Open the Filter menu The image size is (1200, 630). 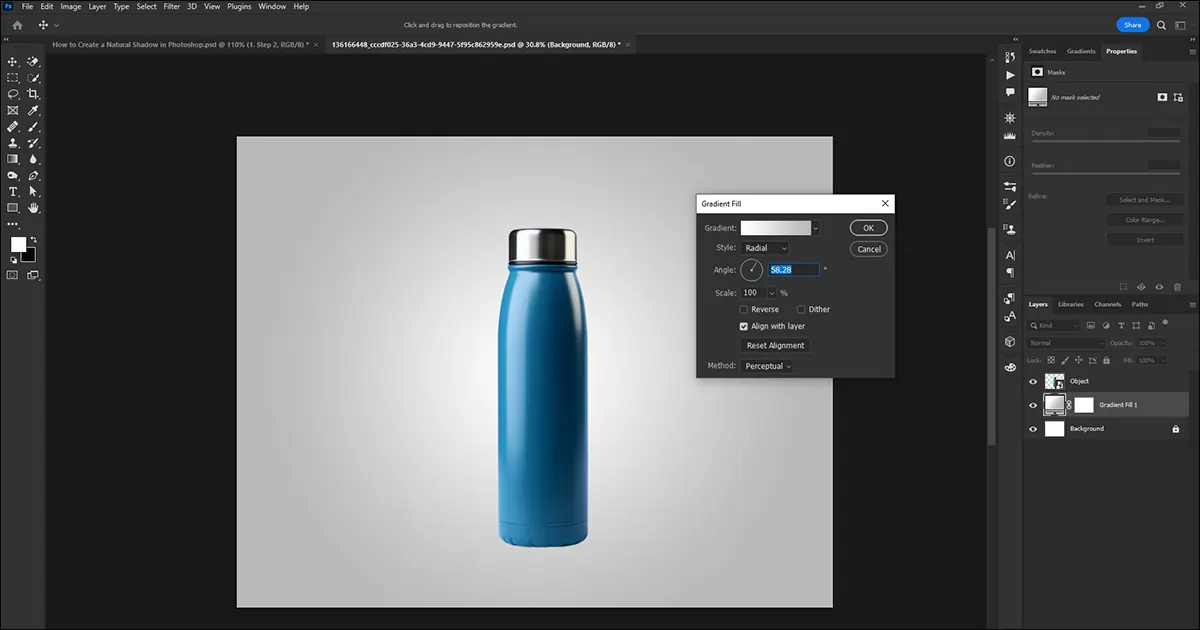(172, 6)
